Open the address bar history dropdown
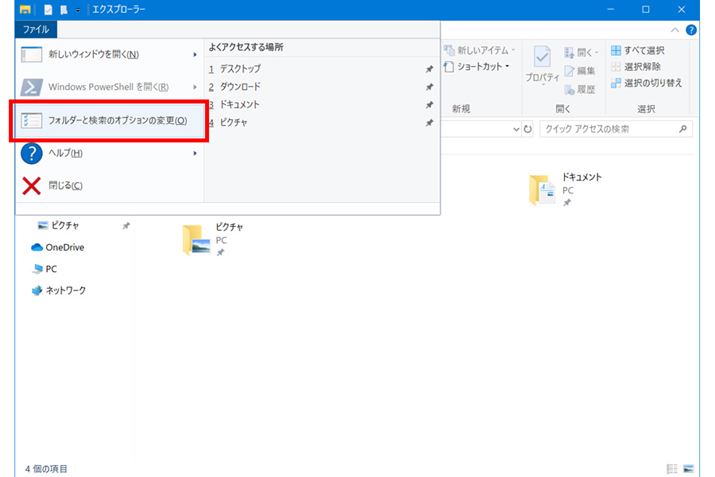The image size is (715, 477). (x=516, y=130)
